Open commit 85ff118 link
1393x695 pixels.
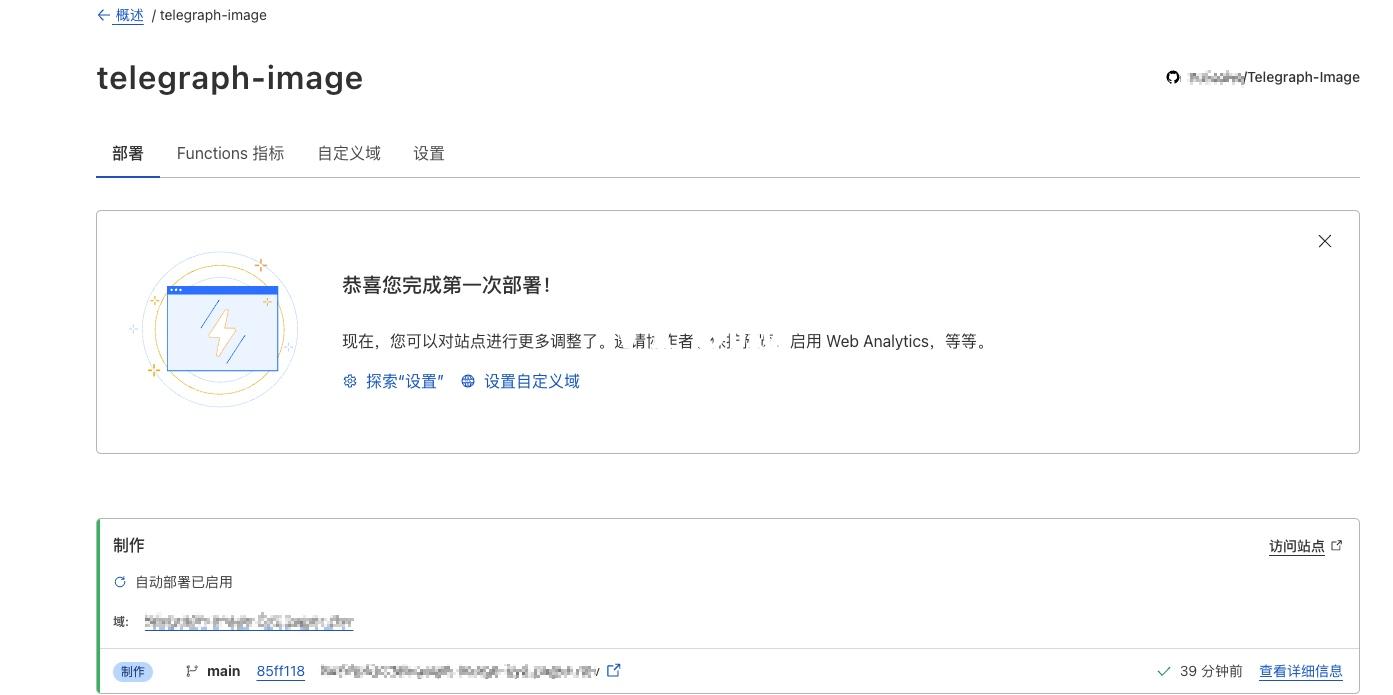[281, 671]
